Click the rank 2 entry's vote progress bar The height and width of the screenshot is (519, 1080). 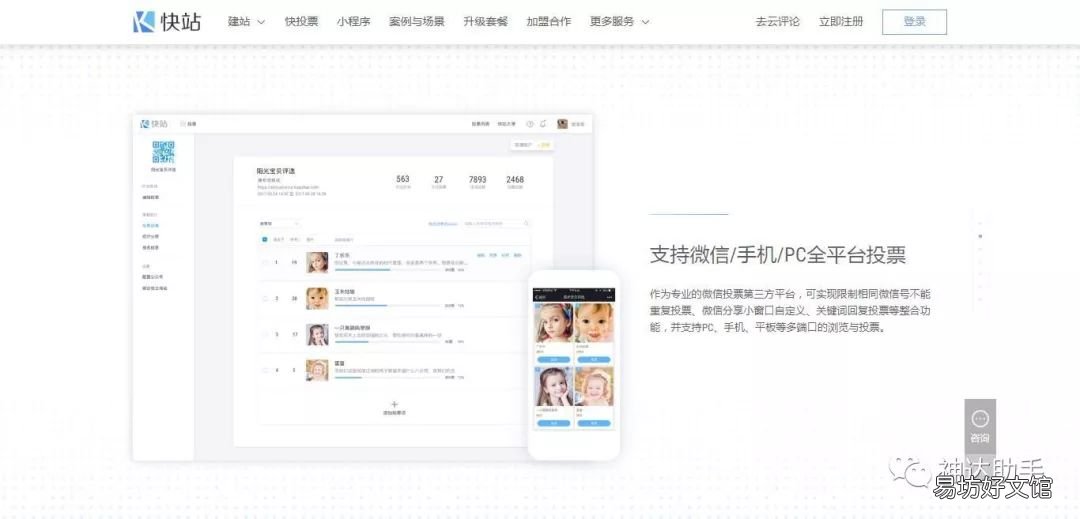click(x=388, y=305)
